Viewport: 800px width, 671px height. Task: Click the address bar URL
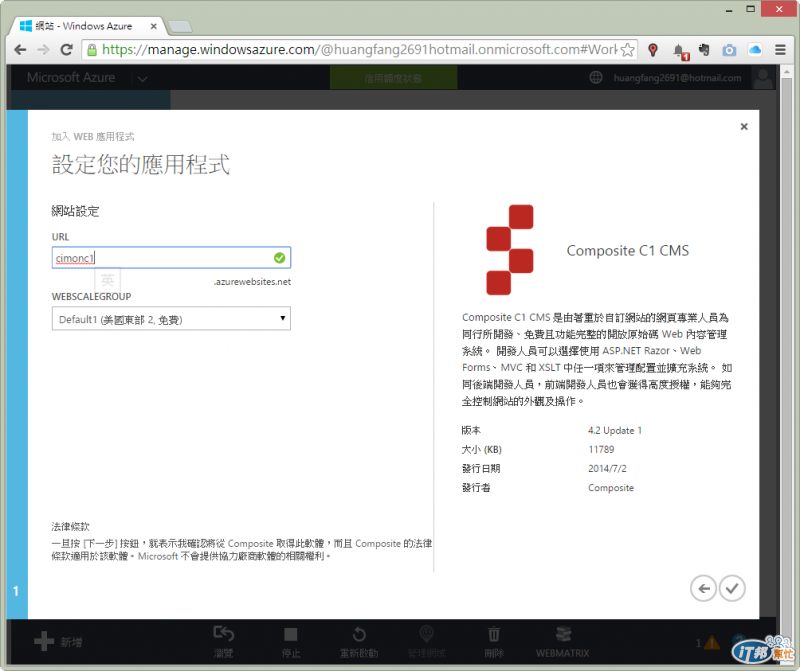pyautogui.click(x=359, y=49)
